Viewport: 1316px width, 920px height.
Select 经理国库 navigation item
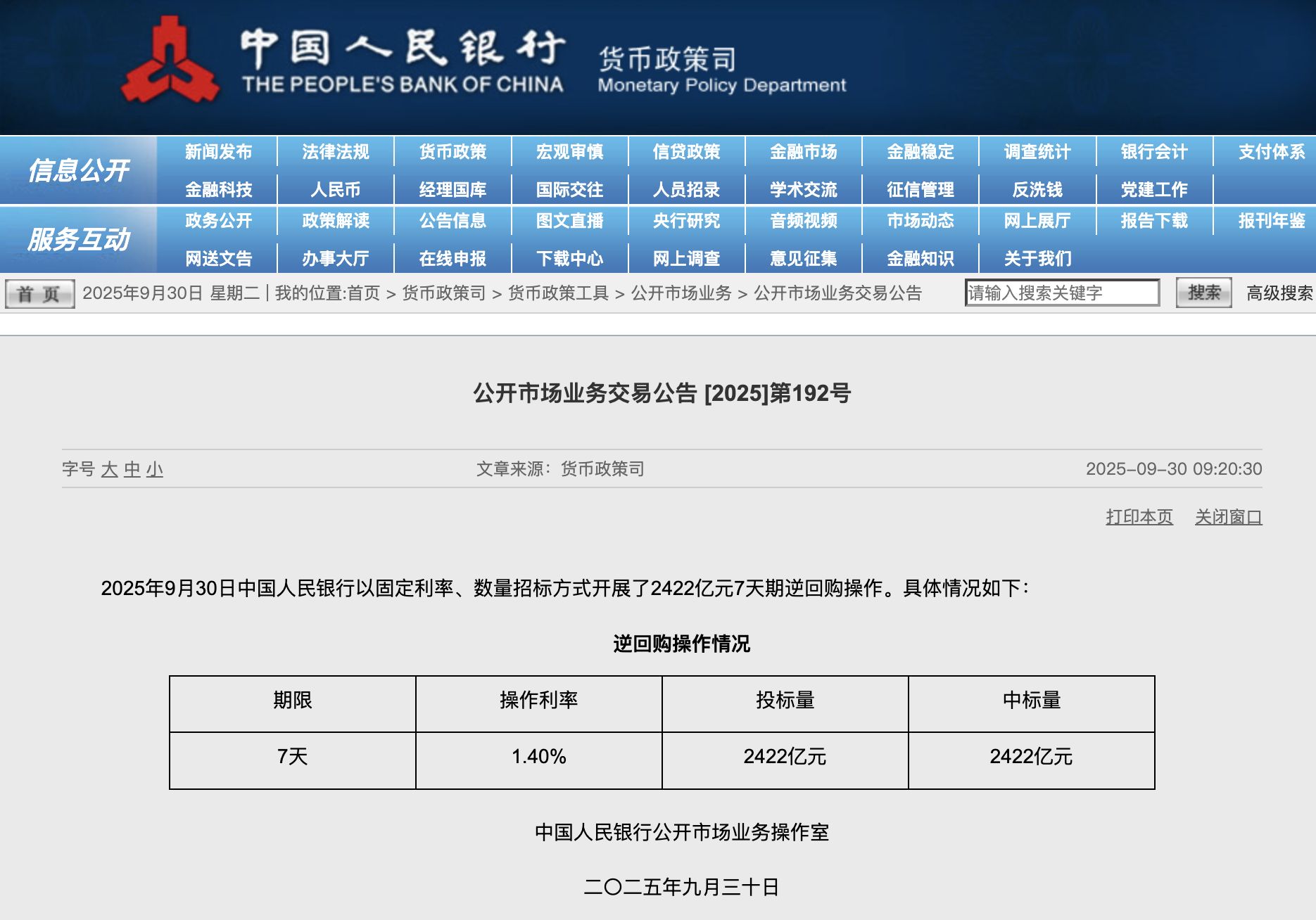pyautogui.click(x=453, y=189)
